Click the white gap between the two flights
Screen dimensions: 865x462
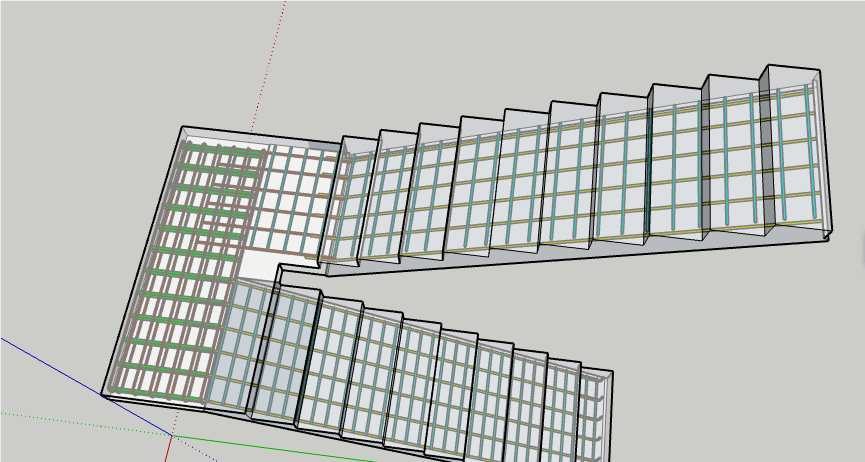click(x=258, y=265)
